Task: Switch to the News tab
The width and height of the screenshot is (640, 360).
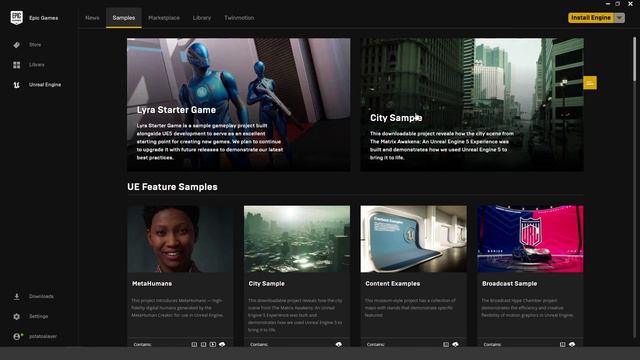Action: [92, 18]
